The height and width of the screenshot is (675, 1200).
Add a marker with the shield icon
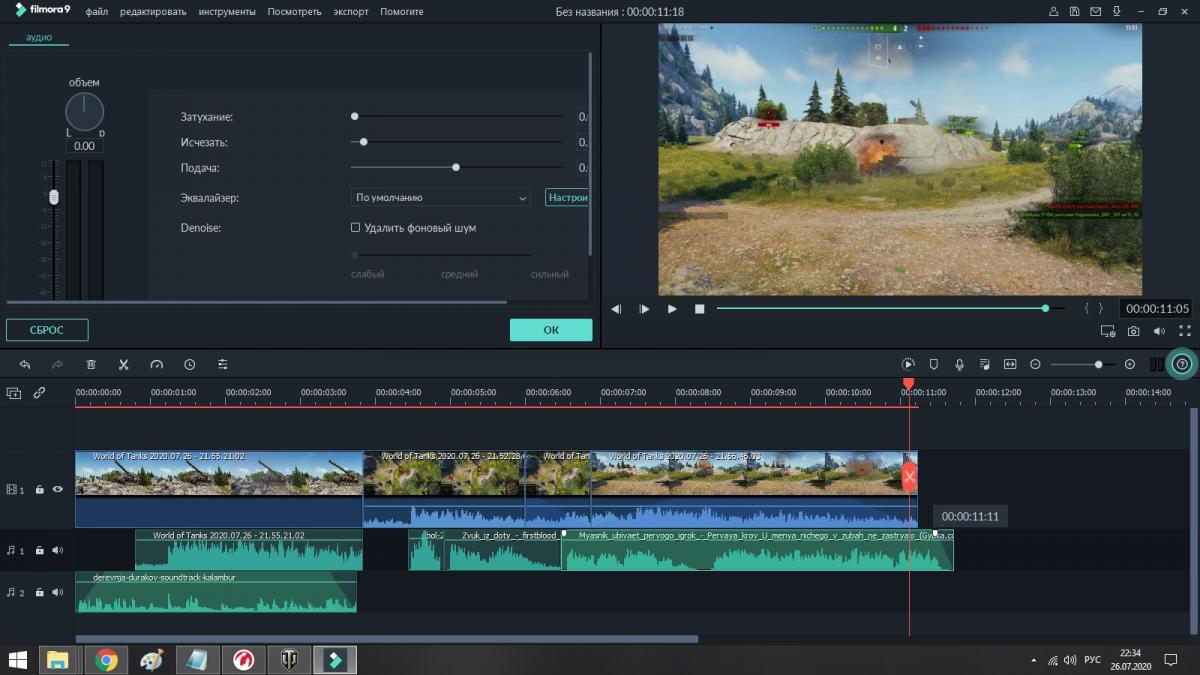[933, 365]
